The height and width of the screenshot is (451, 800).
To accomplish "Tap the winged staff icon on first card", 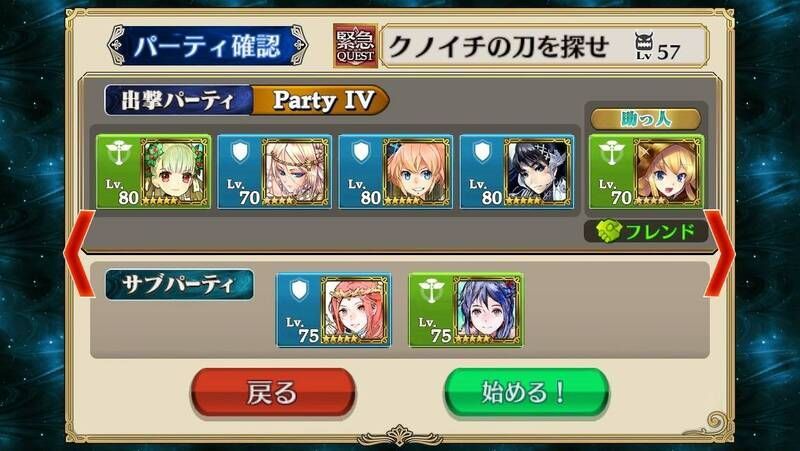I will [x=119, y=152].
